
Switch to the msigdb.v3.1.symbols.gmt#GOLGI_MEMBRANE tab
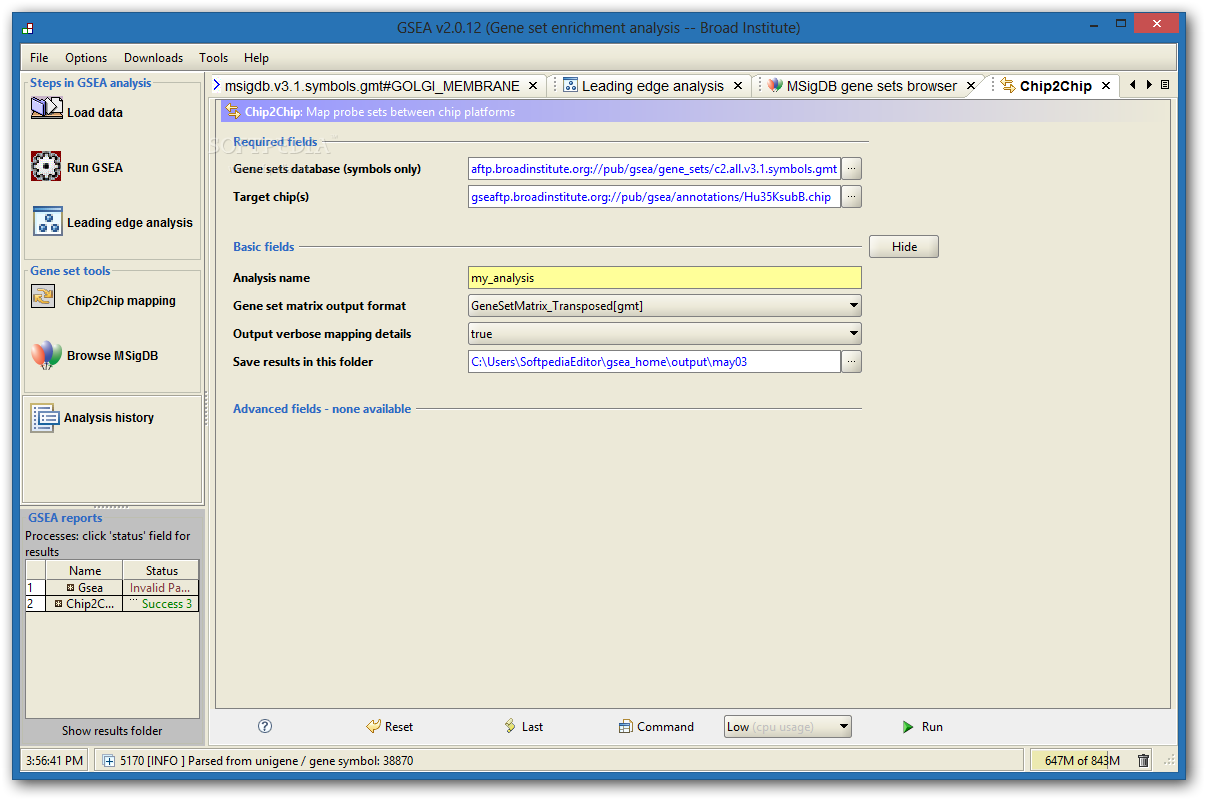pyautogui.click(x=371, y=86)
